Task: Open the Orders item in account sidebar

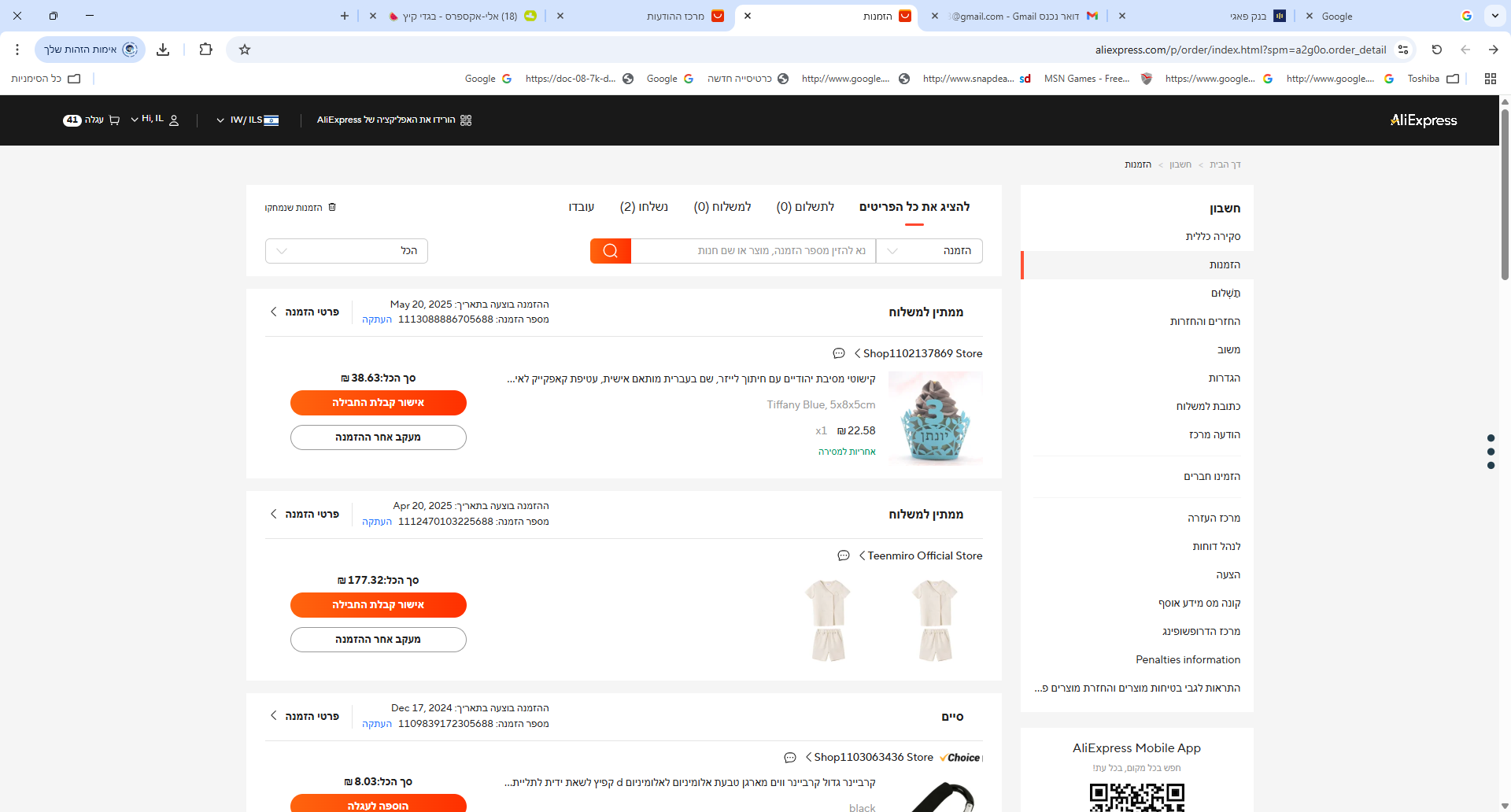Action: coord(1137,265)
